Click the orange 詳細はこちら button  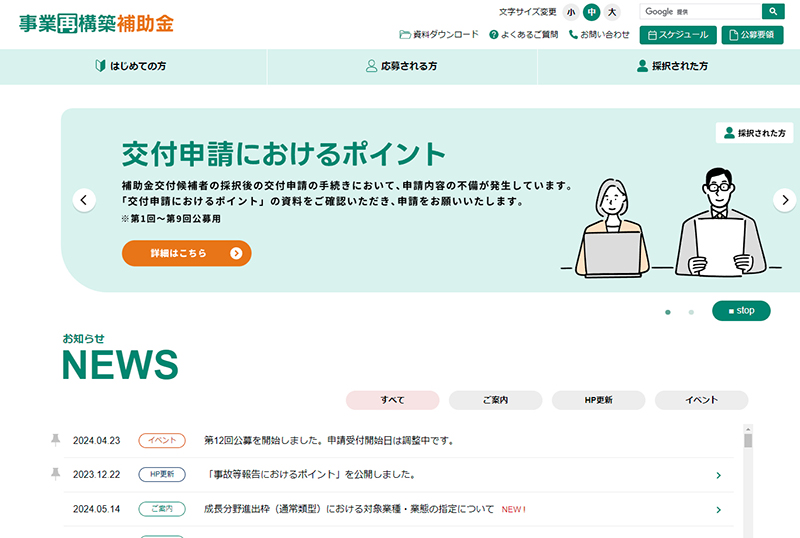[187, 253]
